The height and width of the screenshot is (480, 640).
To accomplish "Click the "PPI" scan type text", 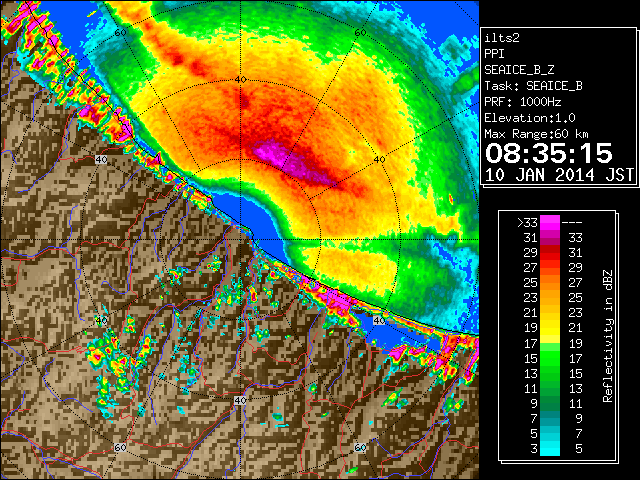I will pos(494,54).
